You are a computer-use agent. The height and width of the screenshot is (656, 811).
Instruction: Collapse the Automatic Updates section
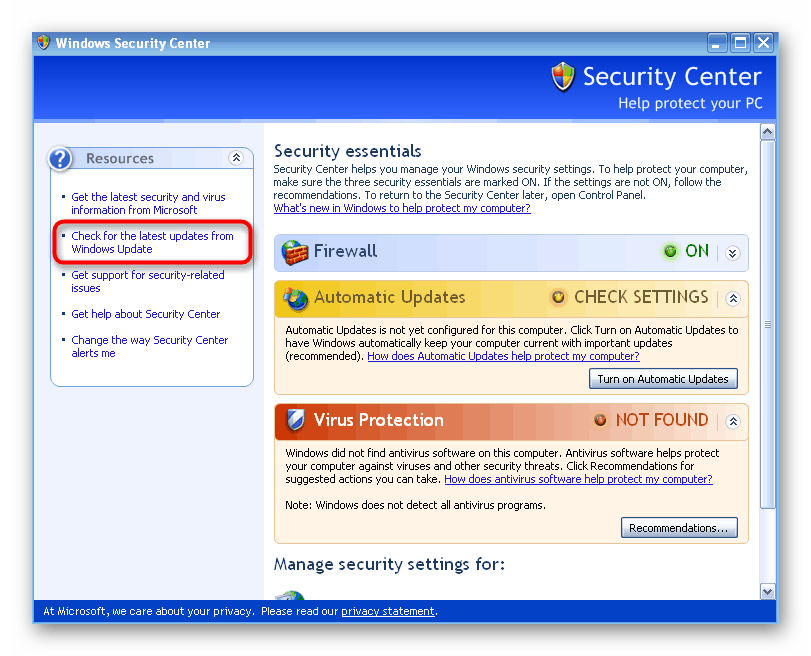732,297
